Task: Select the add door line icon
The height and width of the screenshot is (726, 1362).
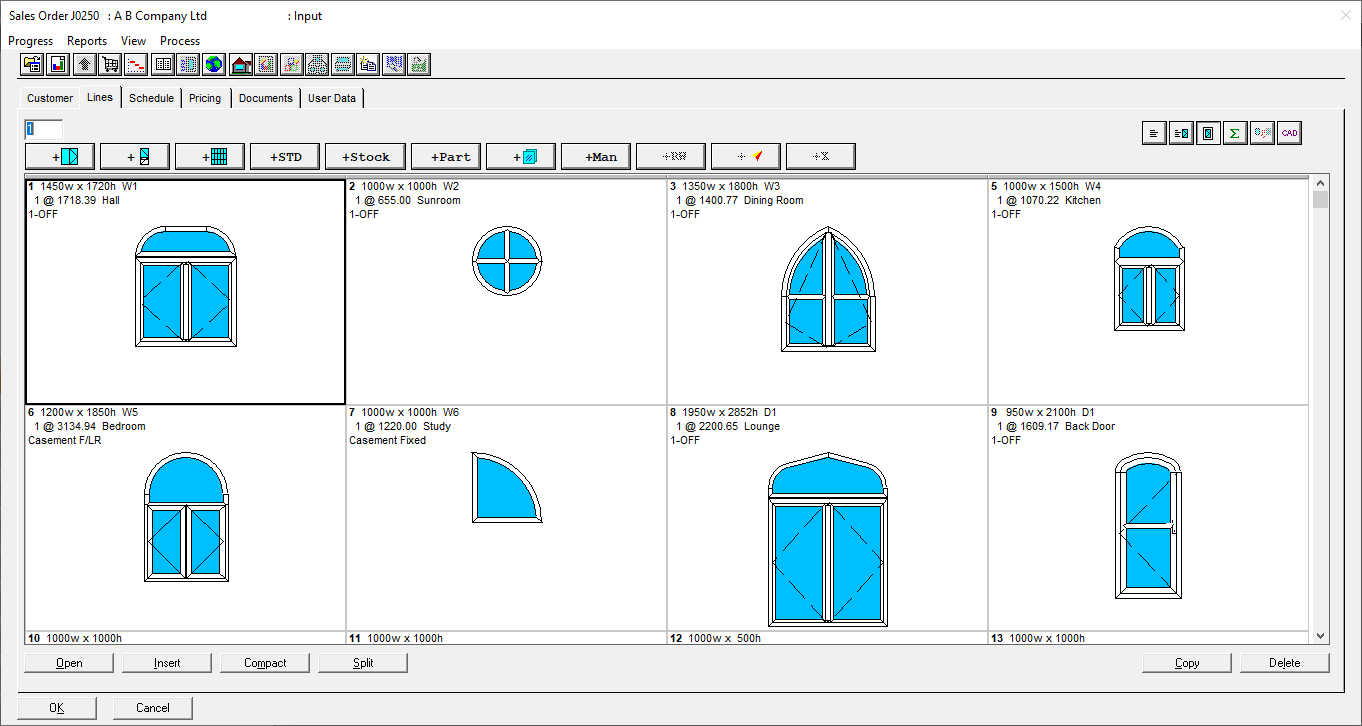Action: pos(134,156)
